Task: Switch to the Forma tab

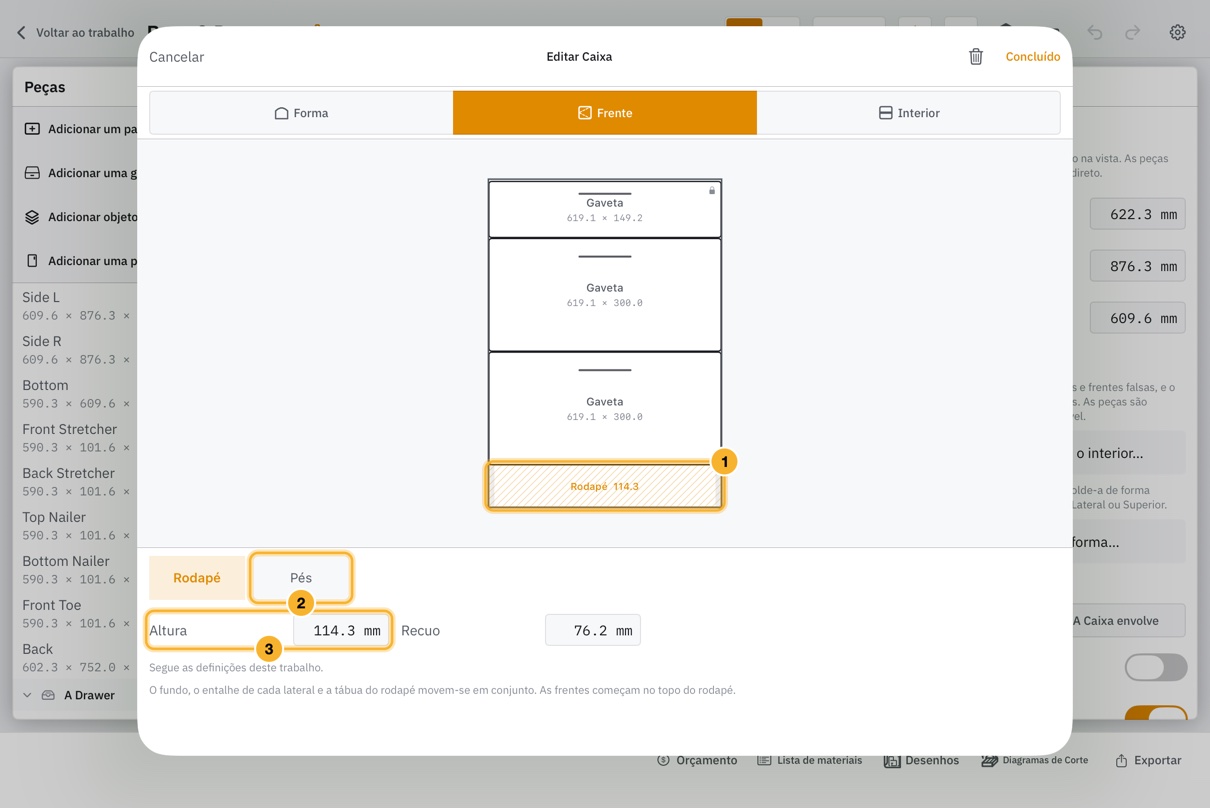Action: point(301,113)
